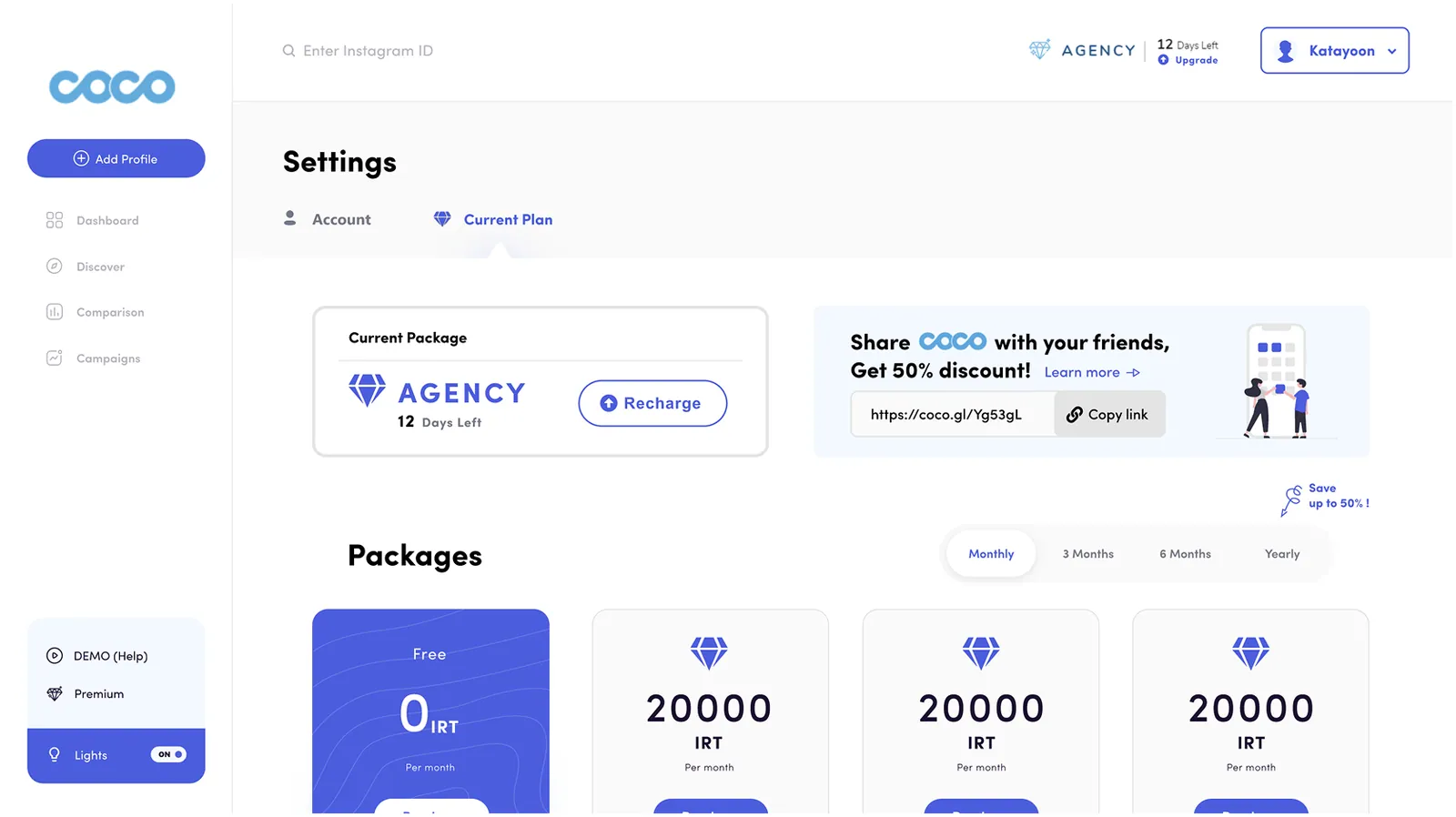Viewport: 1456px width, 817px height.
Task: Click the Campaigns icon in sidebar
Action: 55,358
